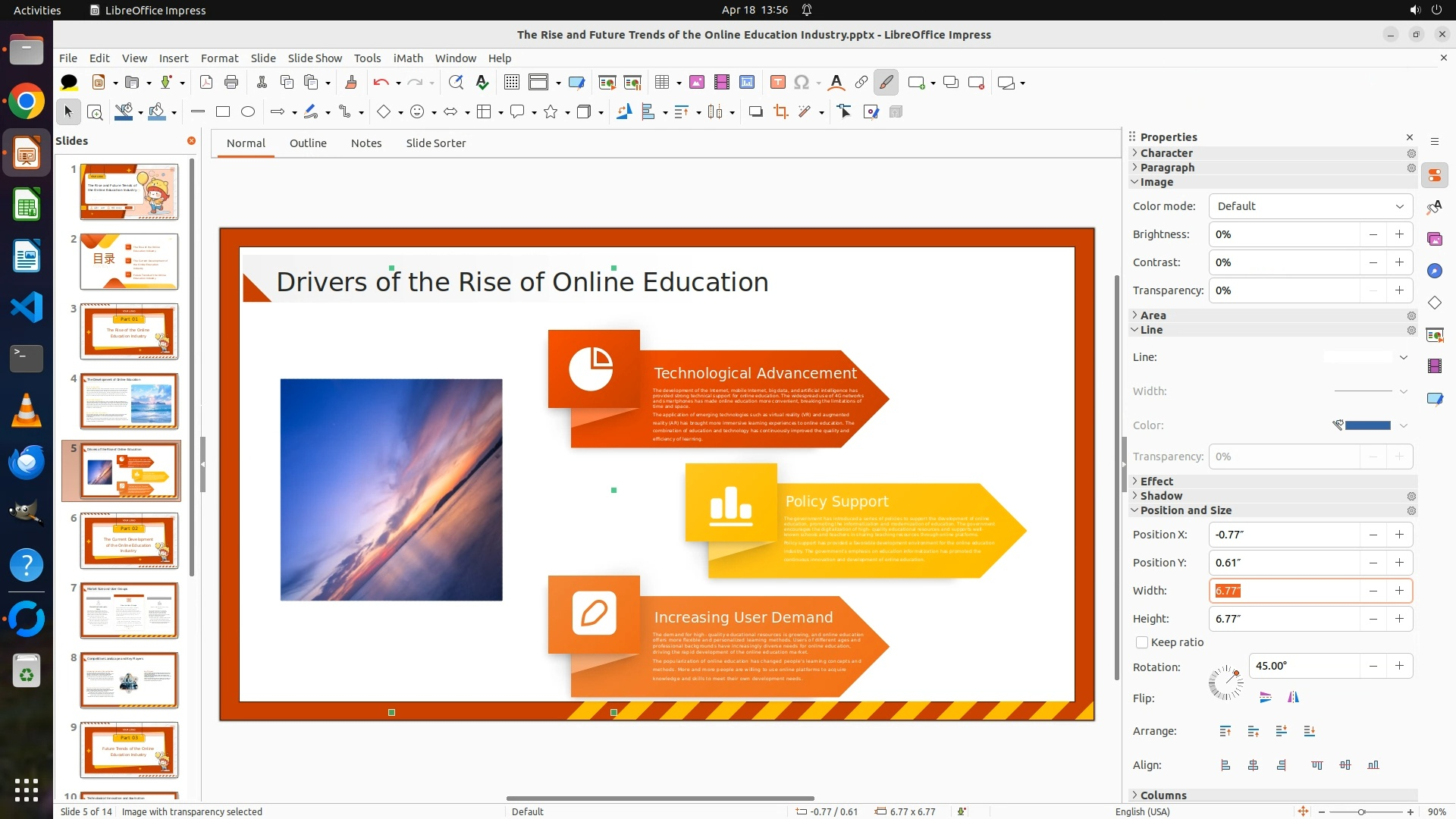The width and height of the screenshot is (1456, 819).
Task: Toggle the Shadow tool icon
Action: (755, 112)
